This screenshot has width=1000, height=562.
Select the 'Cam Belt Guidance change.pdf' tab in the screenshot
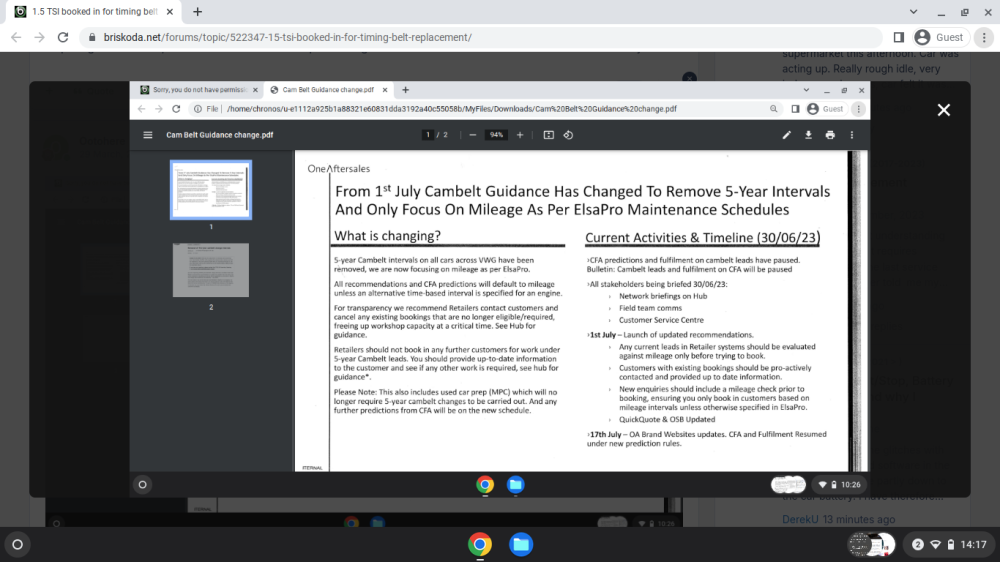(327, 90)
